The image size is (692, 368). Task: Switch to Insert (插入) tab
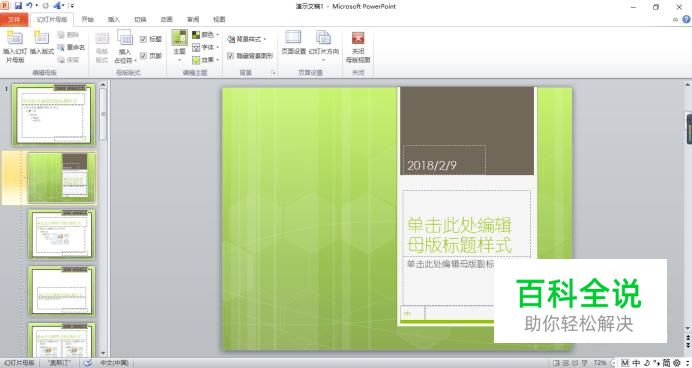[x=114, y=19]
